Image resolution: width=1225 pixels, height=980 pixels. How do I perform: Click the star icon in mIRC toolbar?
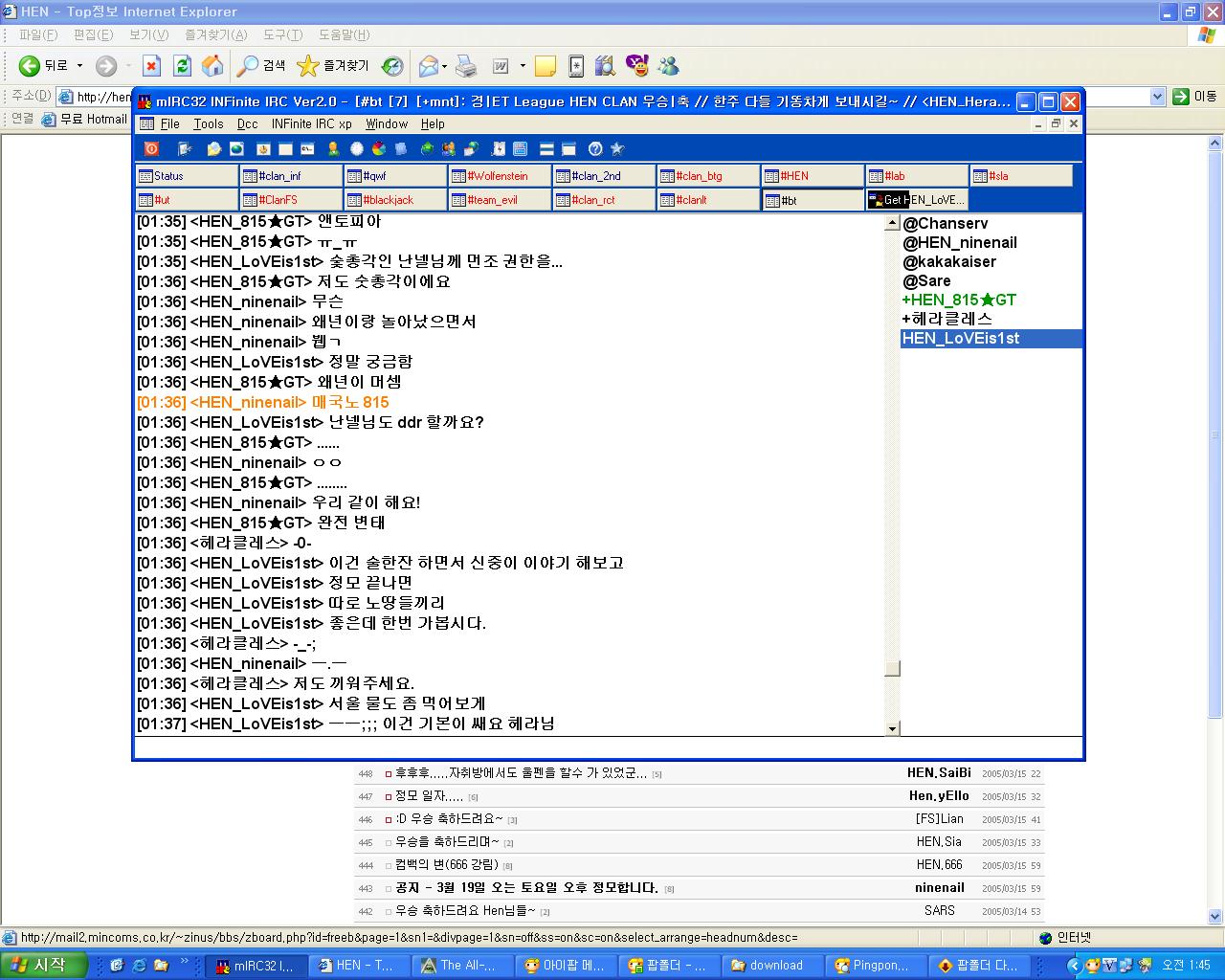617,148
